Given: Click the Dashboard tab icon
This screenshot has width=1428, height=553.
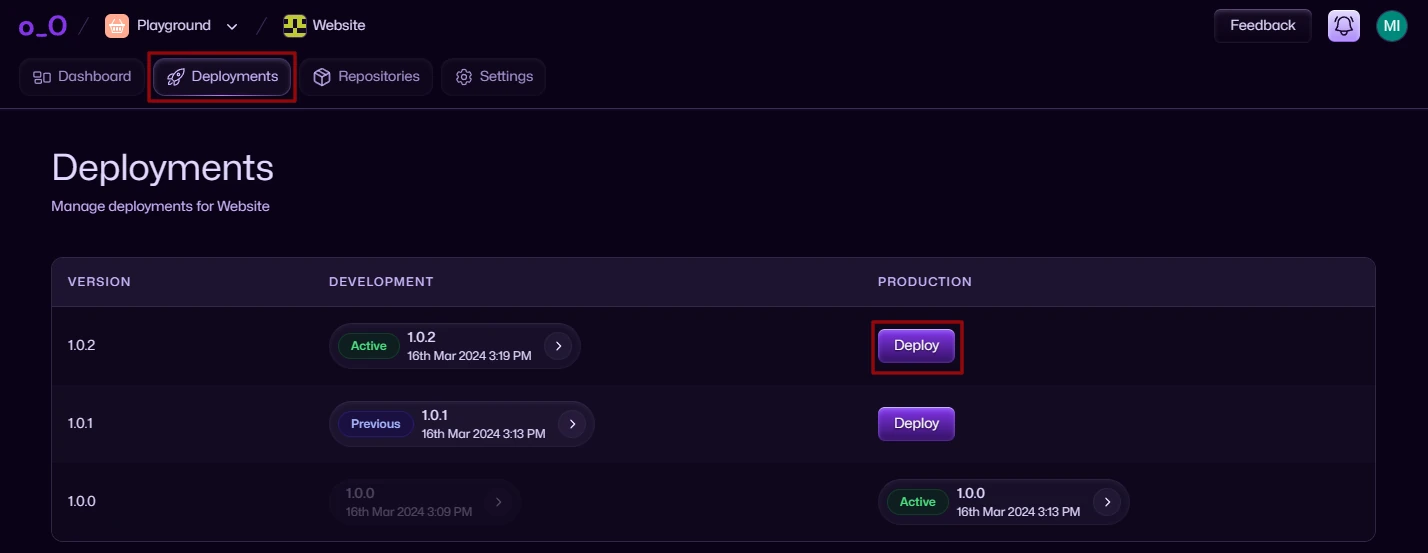Looking at the screenshot, I should click(x=42, y=77).
